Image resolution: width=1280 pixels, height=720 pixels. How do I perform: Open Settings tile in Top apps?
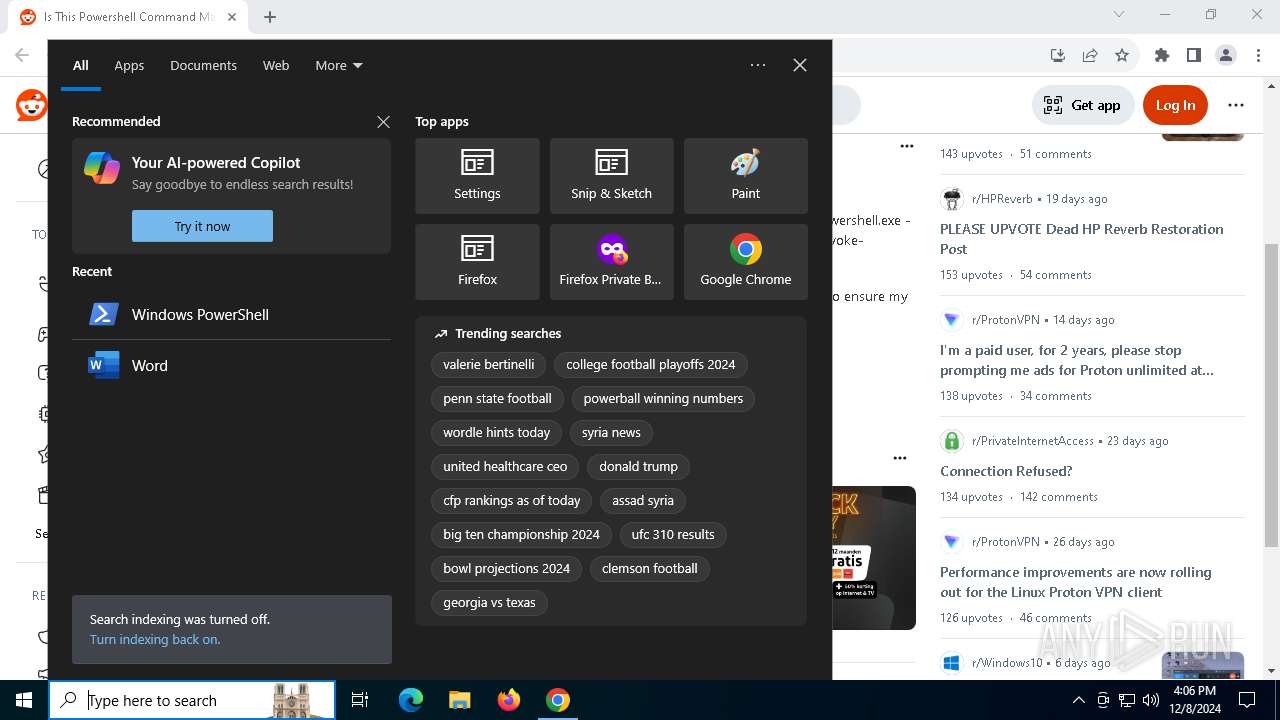point(477,176)
